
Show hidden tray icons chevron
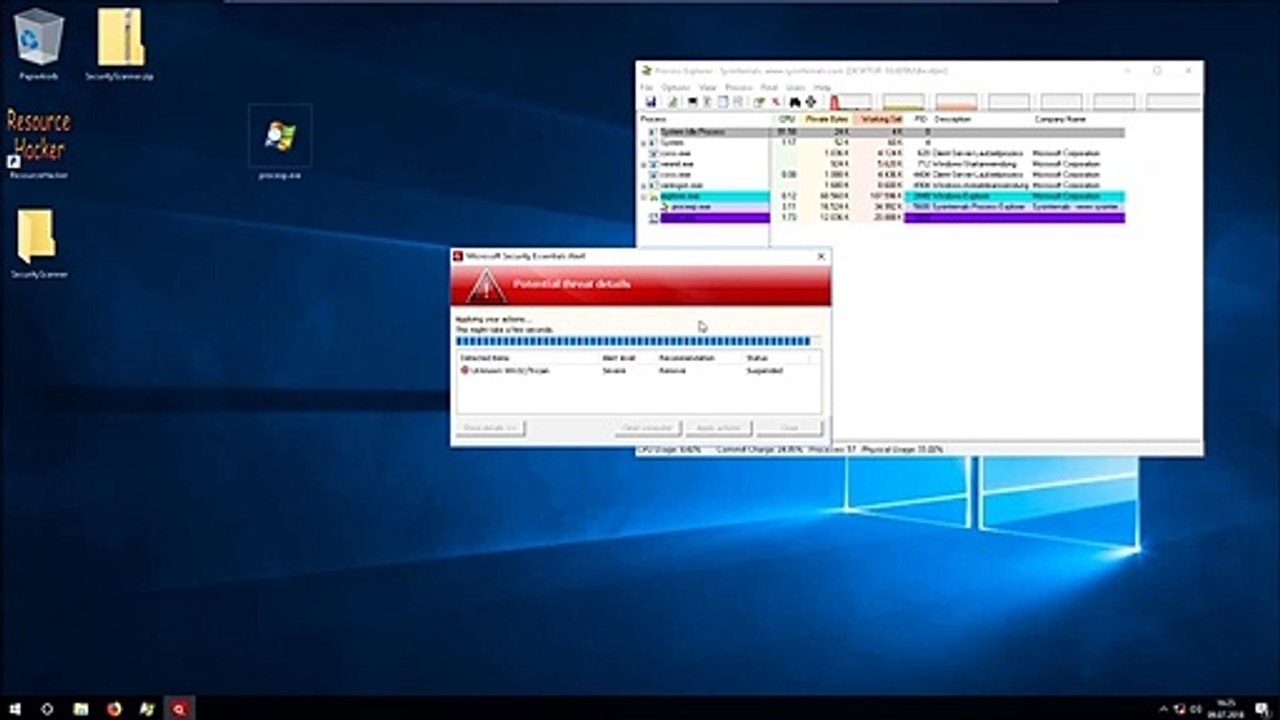point(1163,709)
